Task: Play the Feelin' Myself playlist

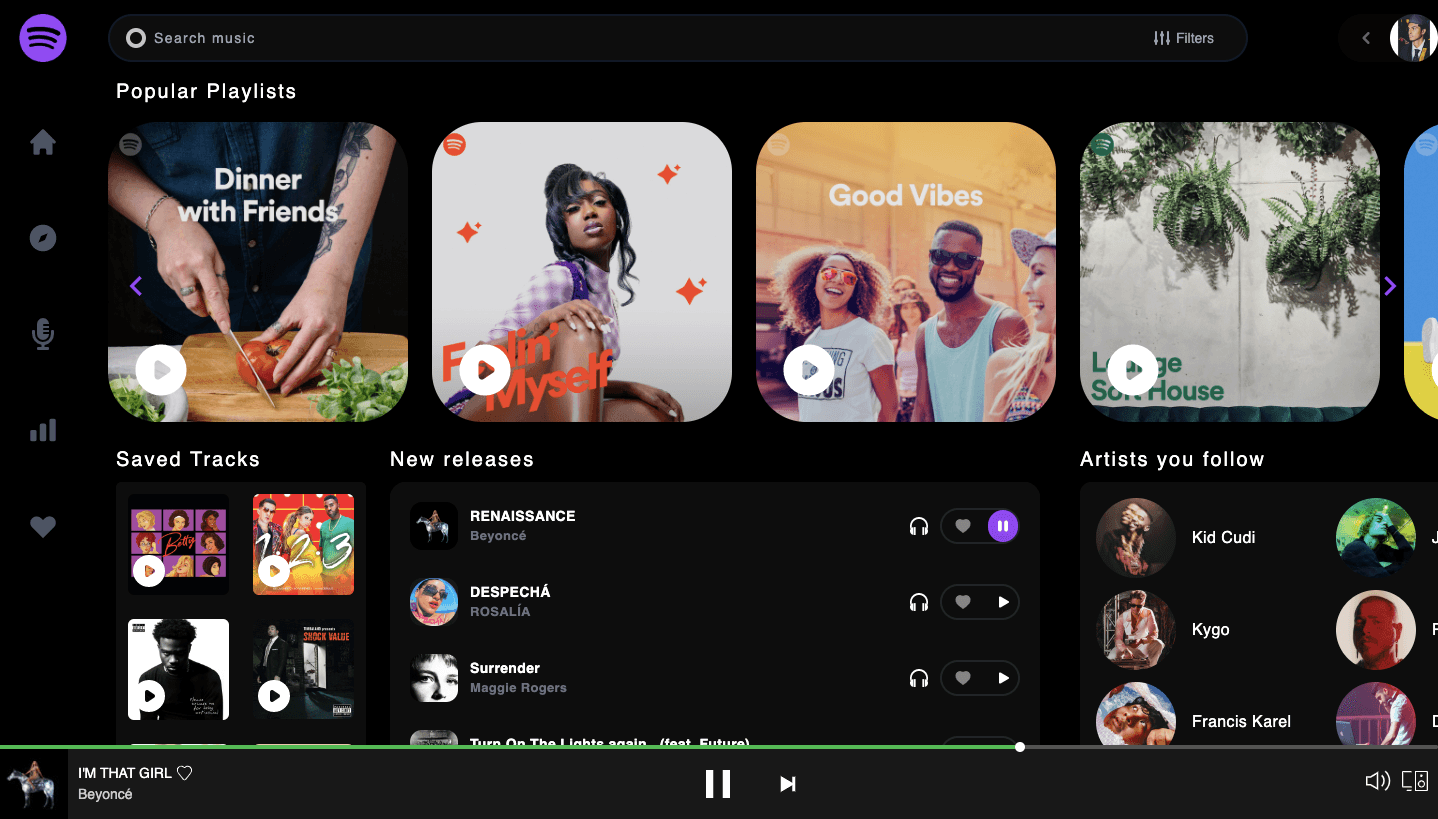Action: (485, 370)
